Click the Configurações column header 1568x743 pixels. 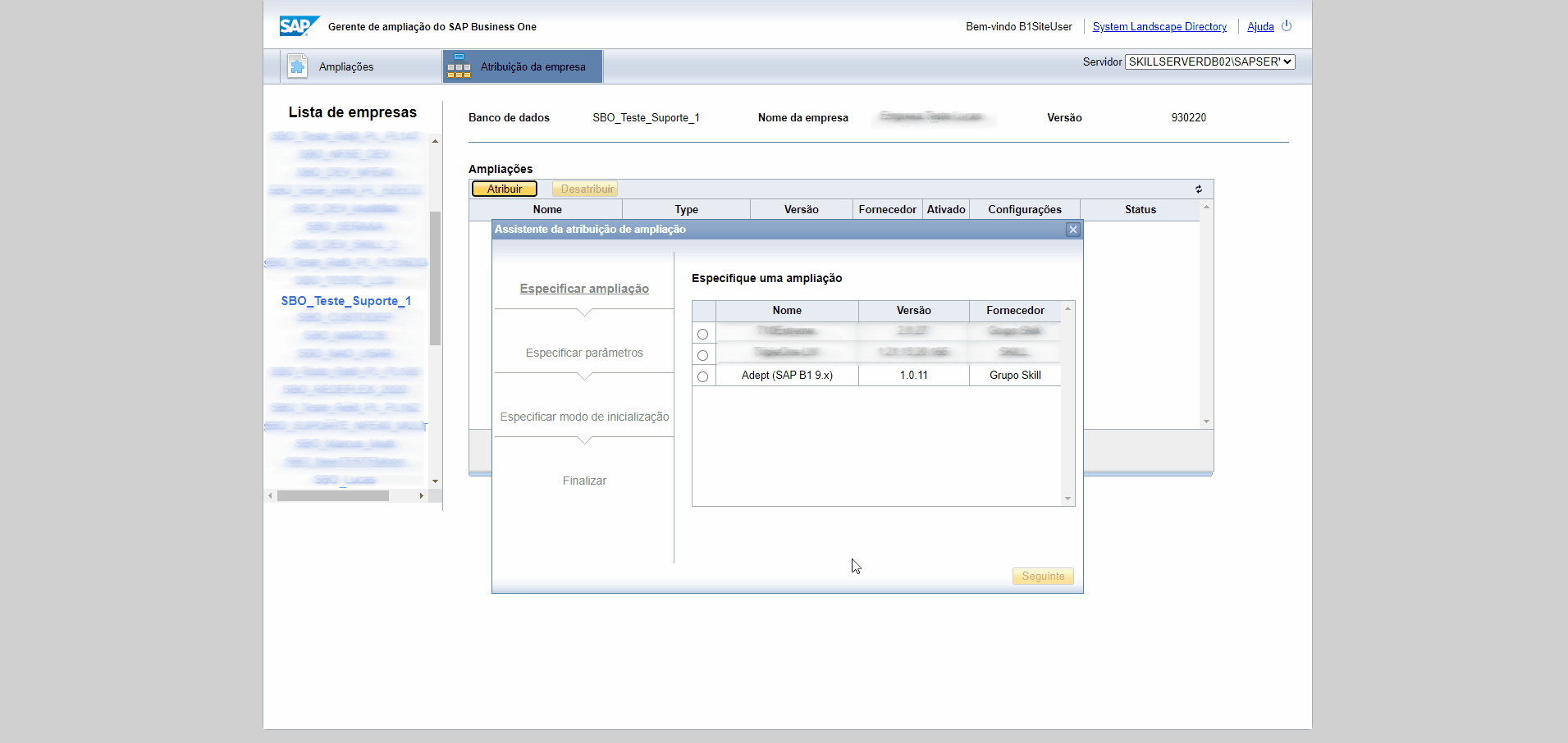point(1025,210)
